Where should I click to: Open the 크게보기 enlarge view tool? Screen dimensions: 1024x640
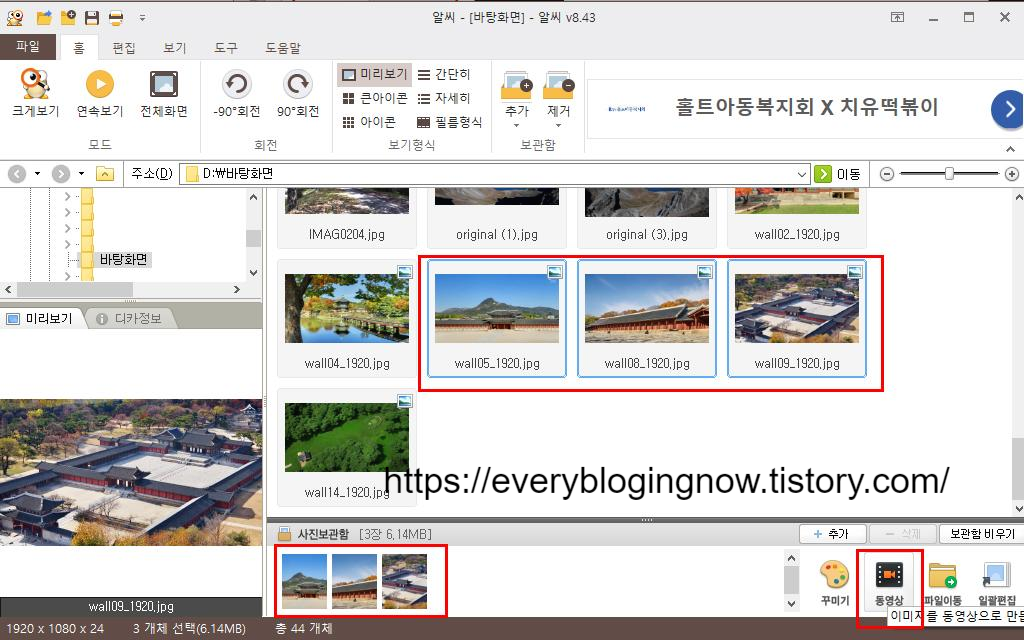click(x=35, y=93)
